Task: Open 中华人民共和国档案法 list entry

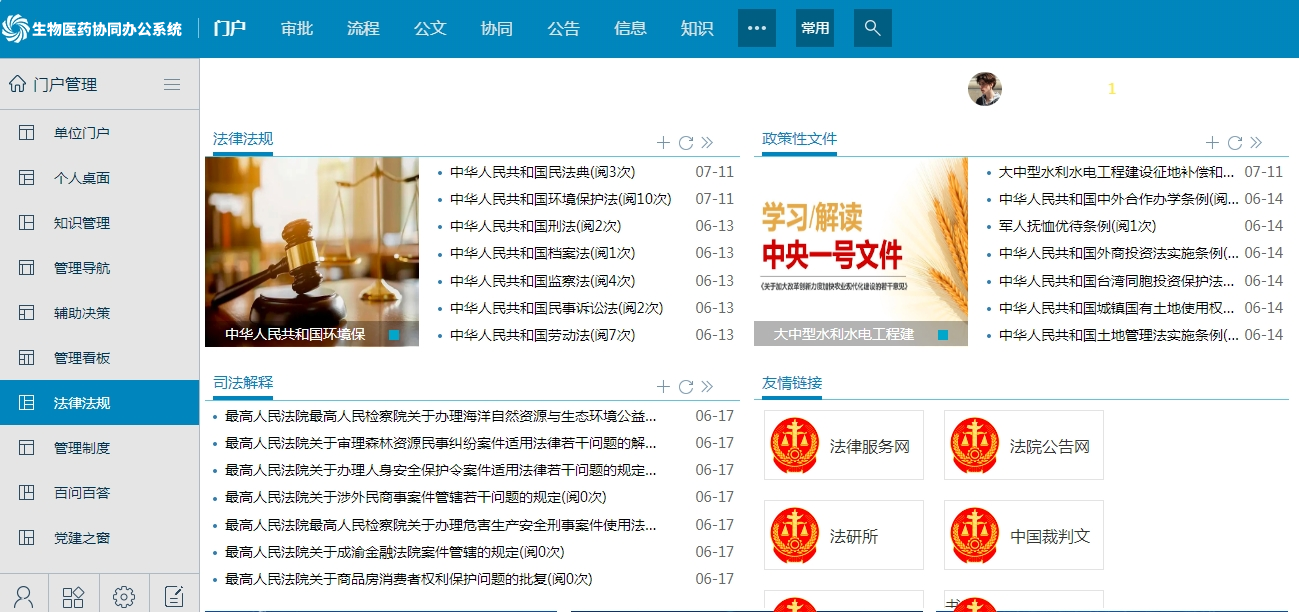Action: 542,253
